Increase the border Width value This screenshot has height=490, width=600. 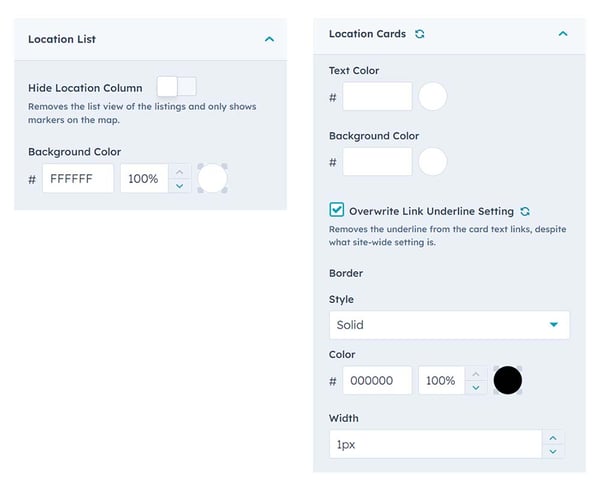(x=553, y=437)
